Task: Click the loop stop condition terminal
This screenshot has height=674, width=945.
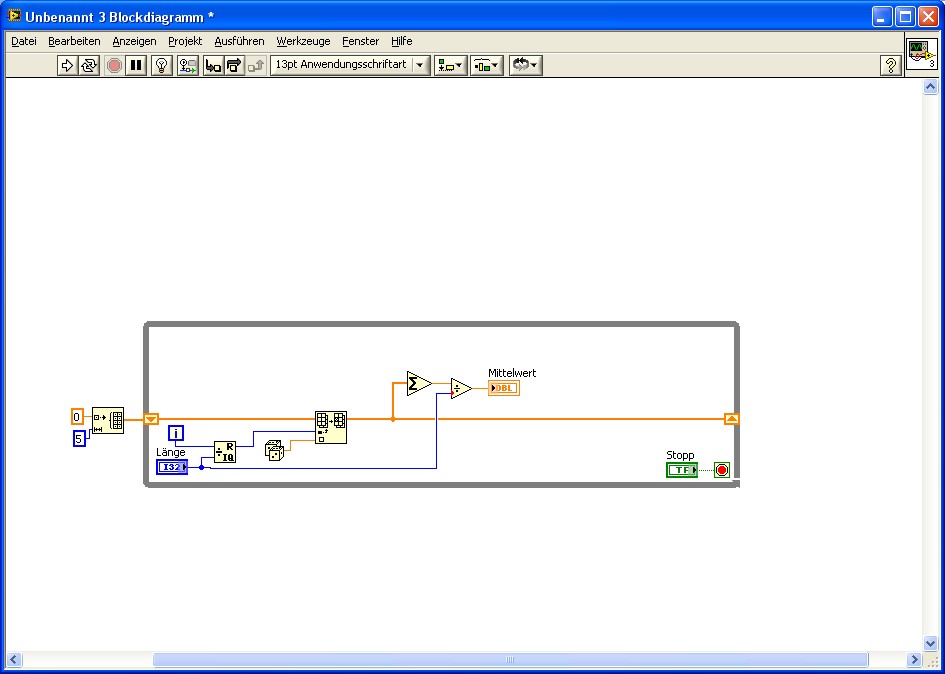Action: (722, 470)
